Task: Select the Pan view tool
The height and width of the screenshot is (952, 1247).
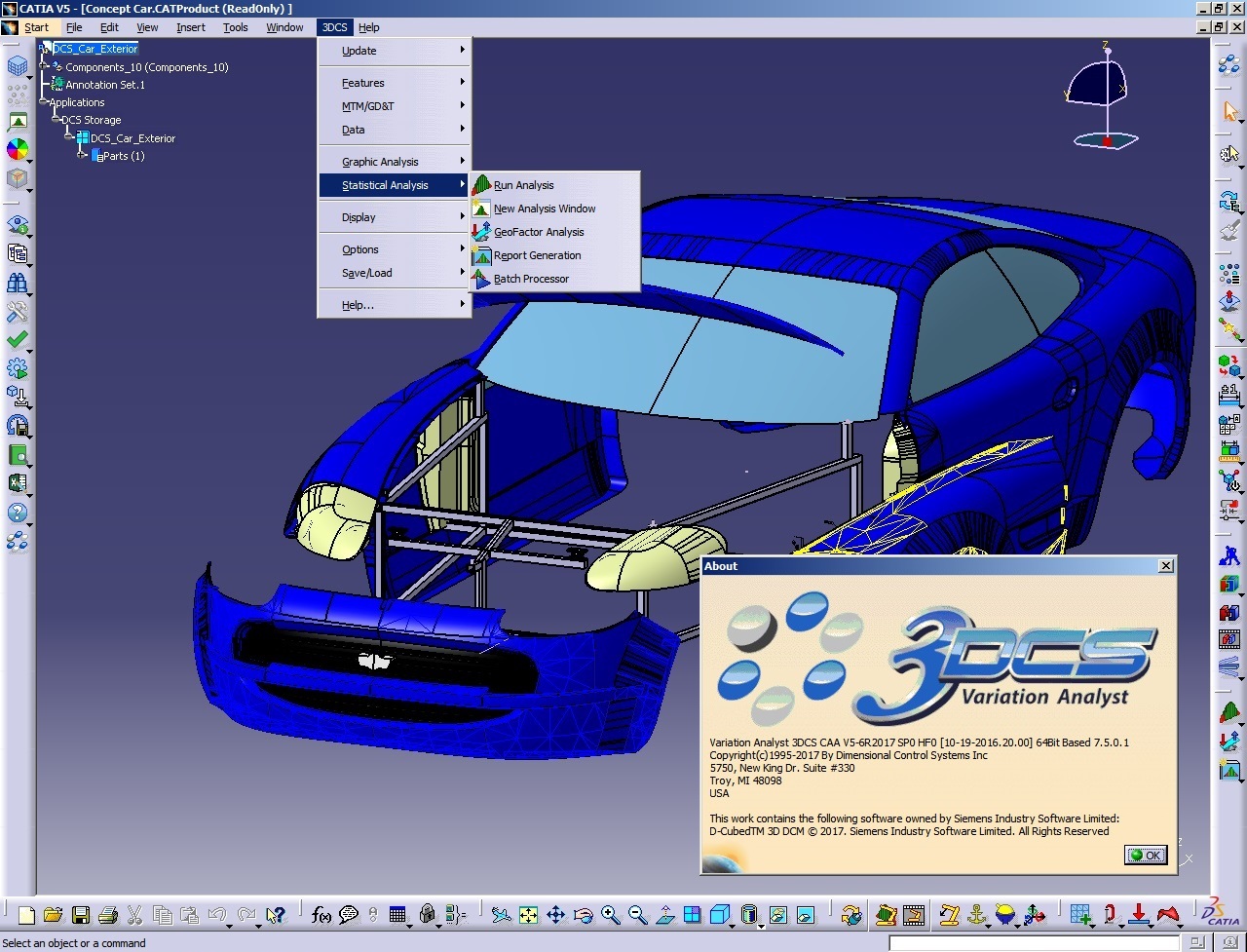Action: pos(555,915)
